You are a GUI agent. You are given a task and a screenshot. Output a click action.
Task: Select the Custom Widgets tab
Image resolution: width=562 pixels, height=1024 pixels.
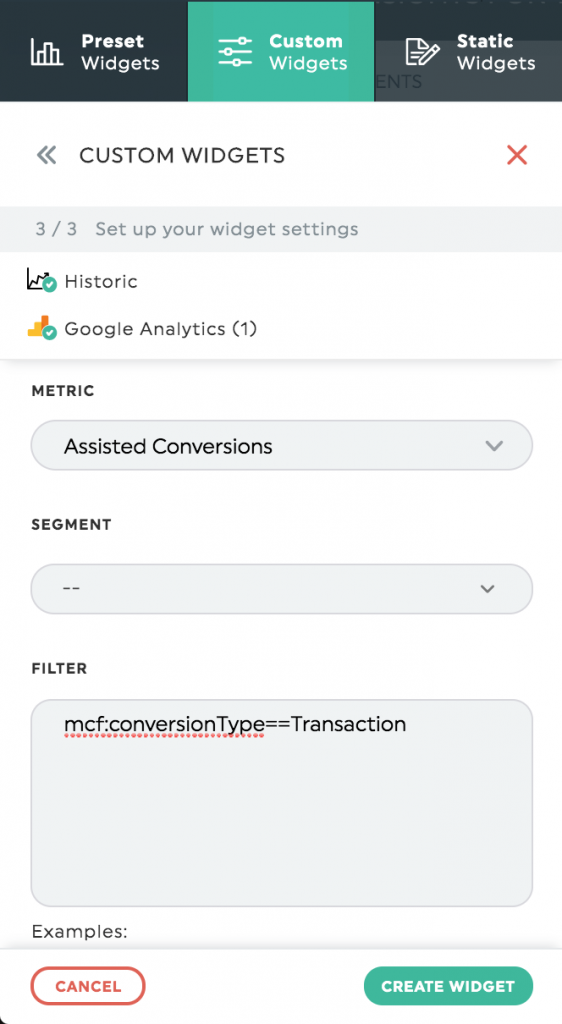[281, 52]
